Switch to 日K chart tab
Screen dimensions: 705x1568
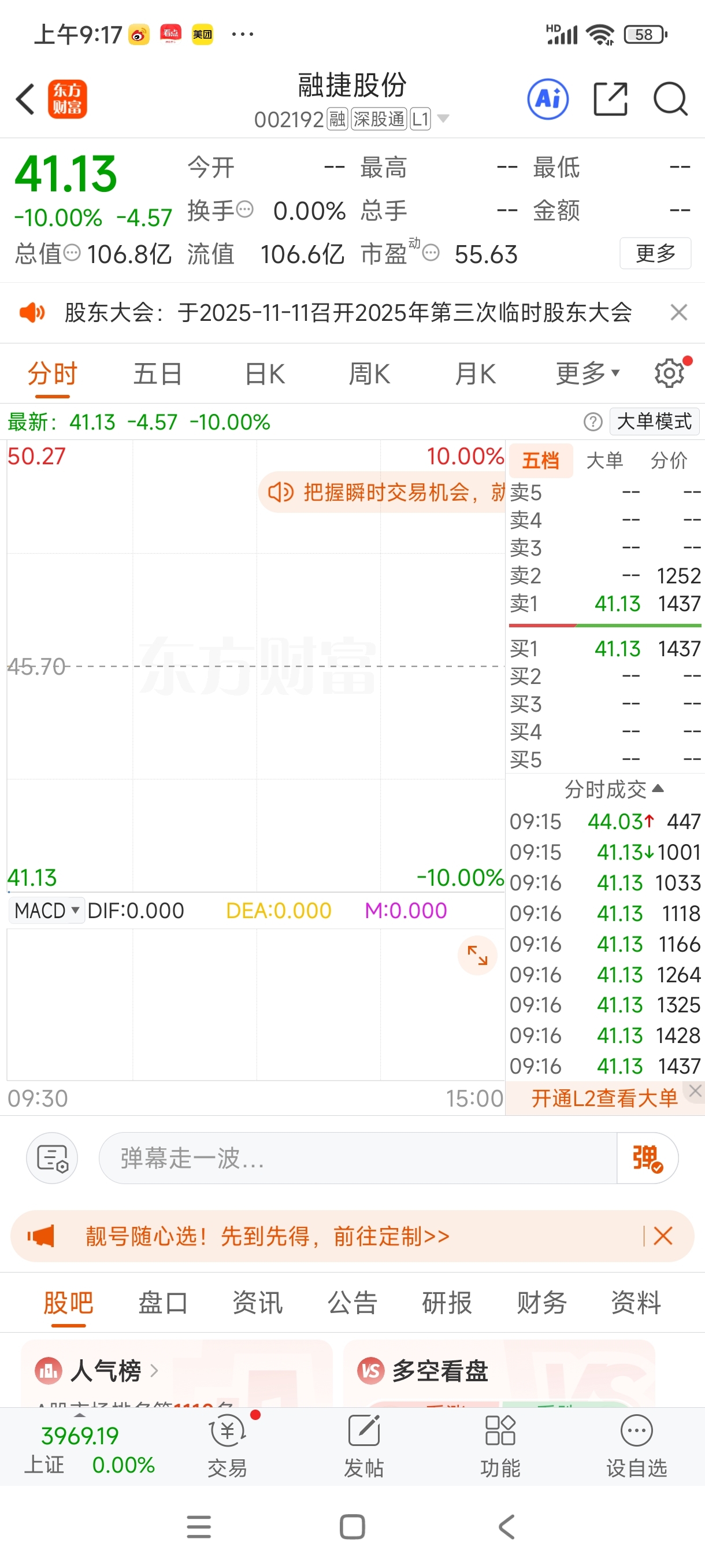(x=265, y=373)
